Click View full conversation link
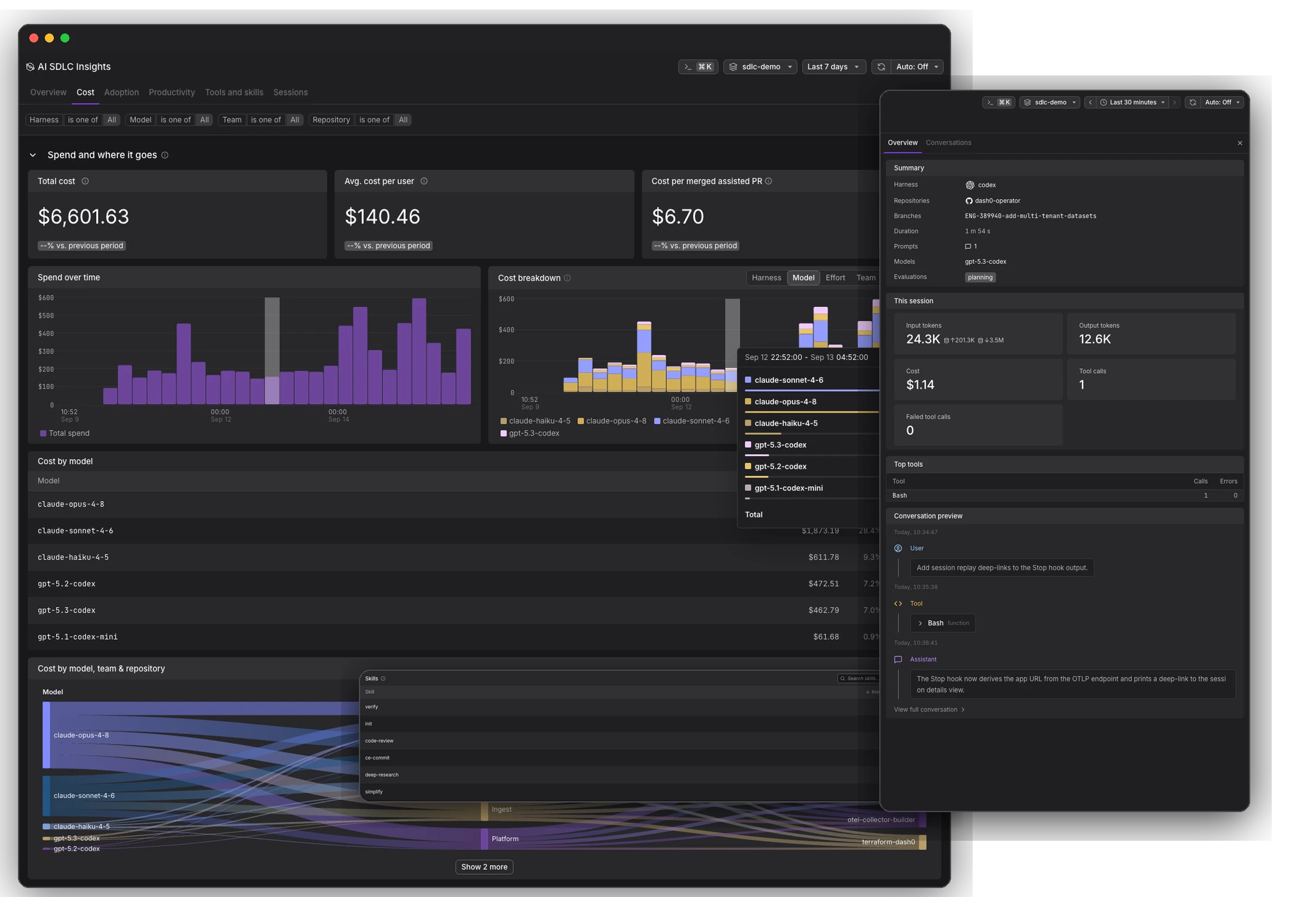Image resolution: width=1316 pixels, height=897 pixels. pyautogui.click(x=929, y=710)
